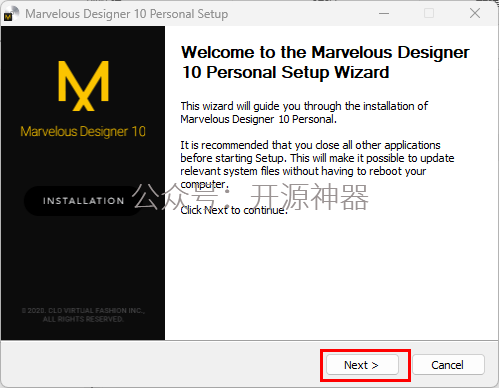Click the Welcome to Marvelous Designer heading
Viewport: 499px width, 388px height.
[x=325, y=63]
